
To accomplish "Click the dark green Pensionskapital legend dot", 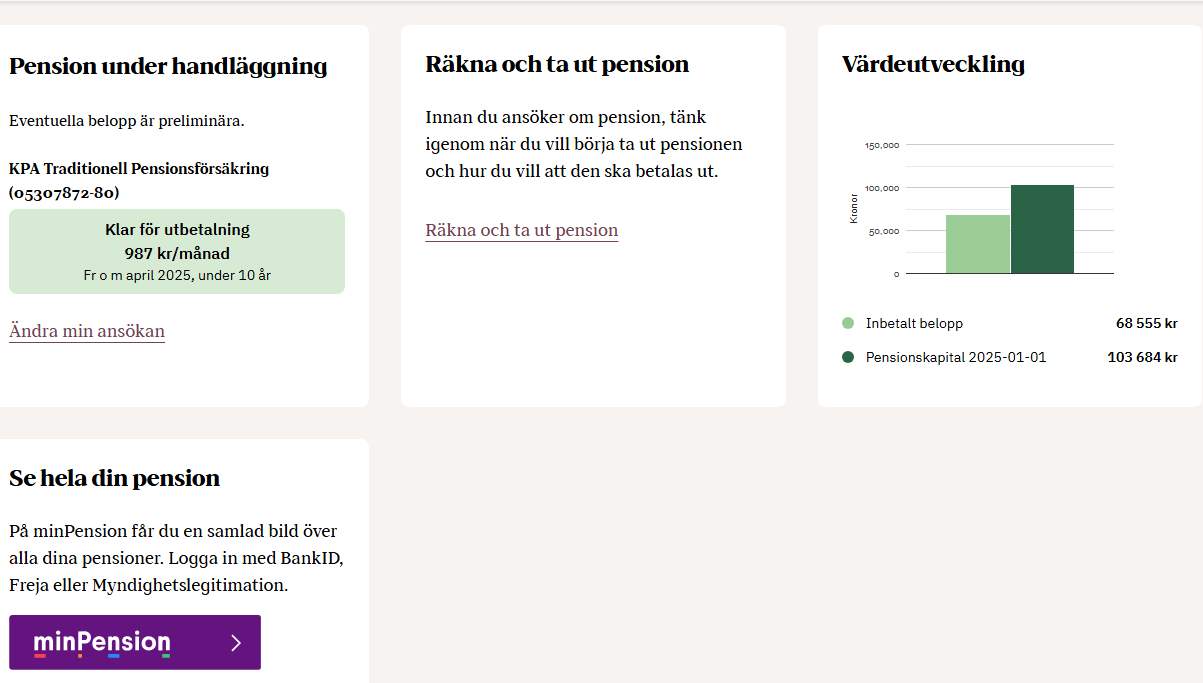I will point(848,357).
